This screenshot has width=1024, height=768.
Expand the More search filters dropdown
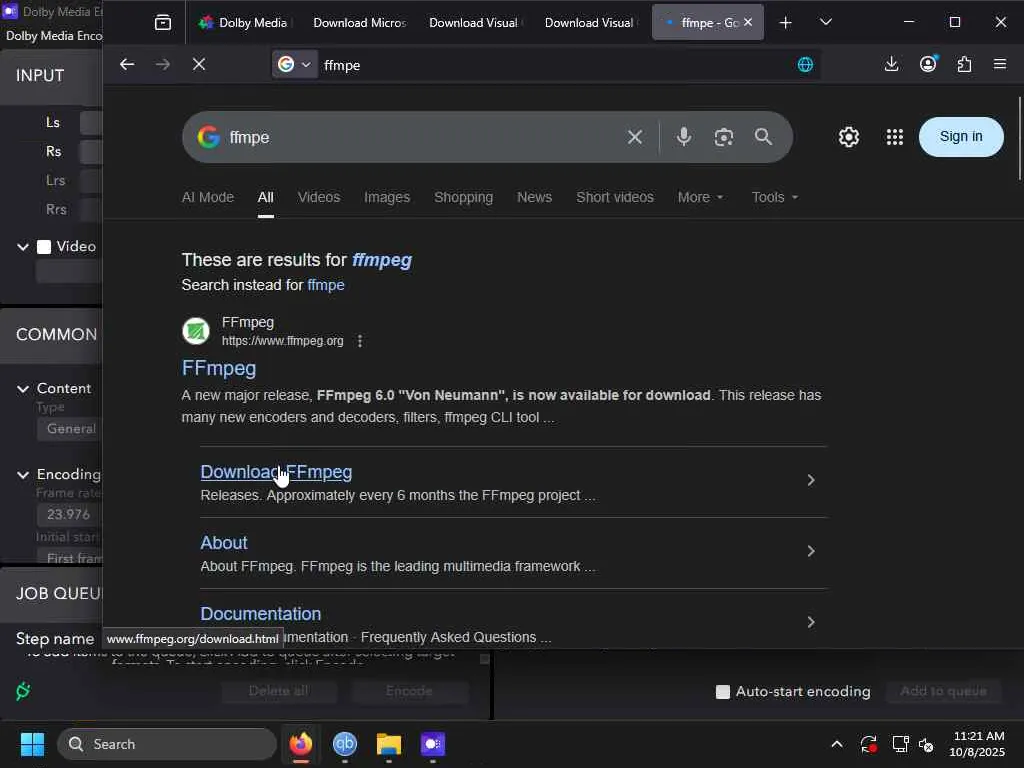click(700, 197)
